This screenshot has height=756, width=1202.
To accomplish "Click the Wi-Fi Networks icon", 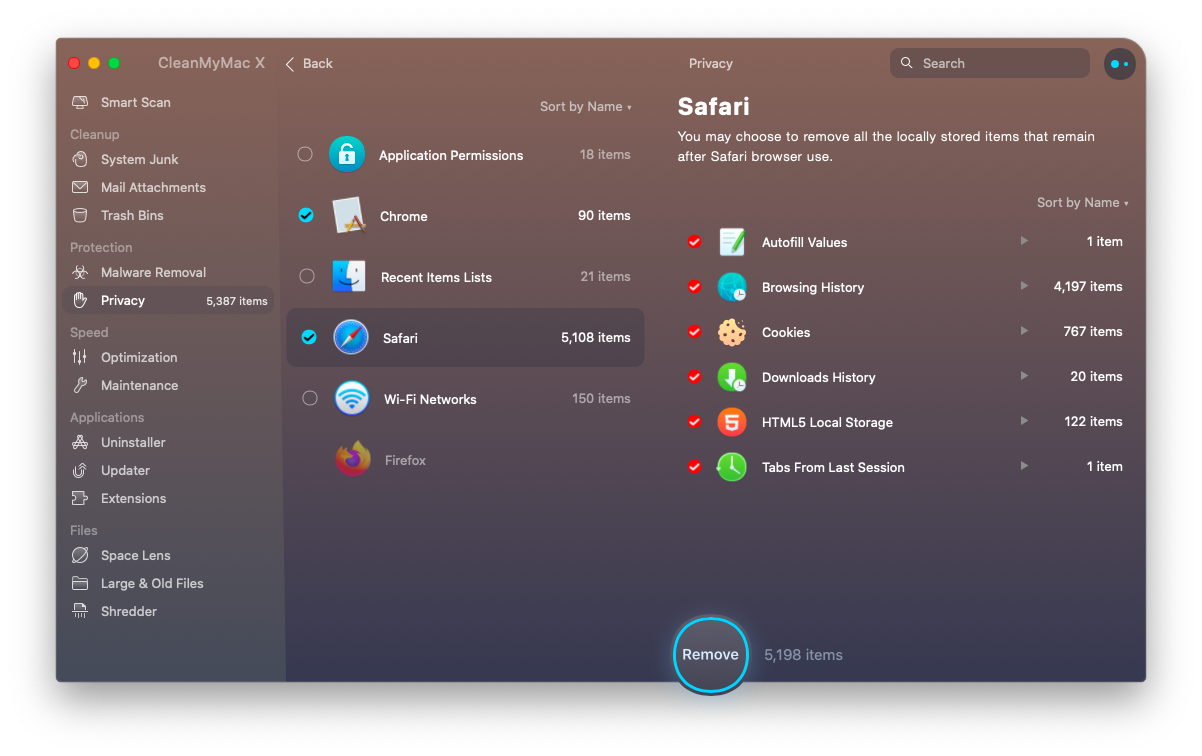I will pos(352,399).
